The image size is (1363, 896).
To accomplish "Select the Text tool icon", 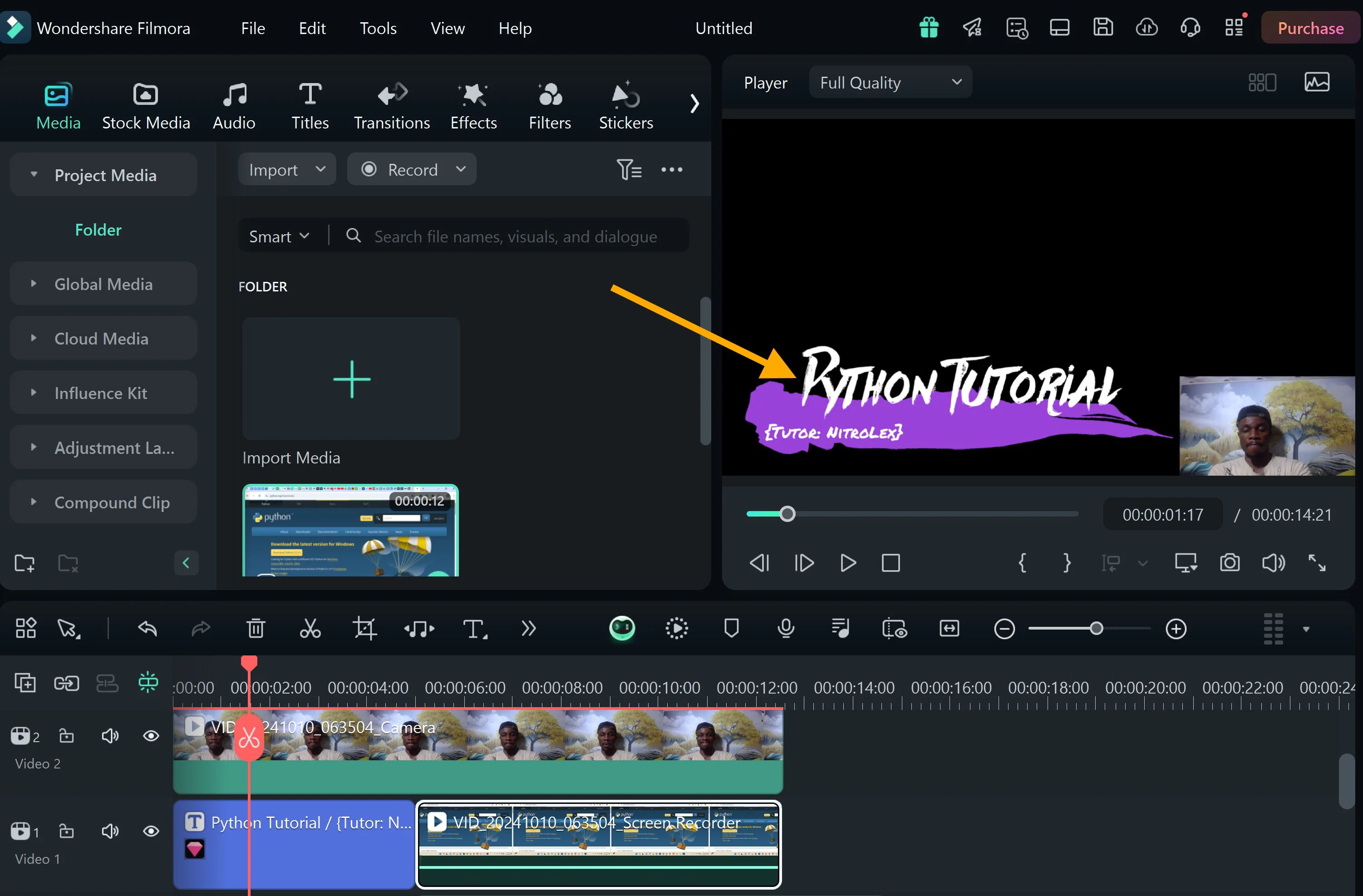I will [x=474, y=628].
